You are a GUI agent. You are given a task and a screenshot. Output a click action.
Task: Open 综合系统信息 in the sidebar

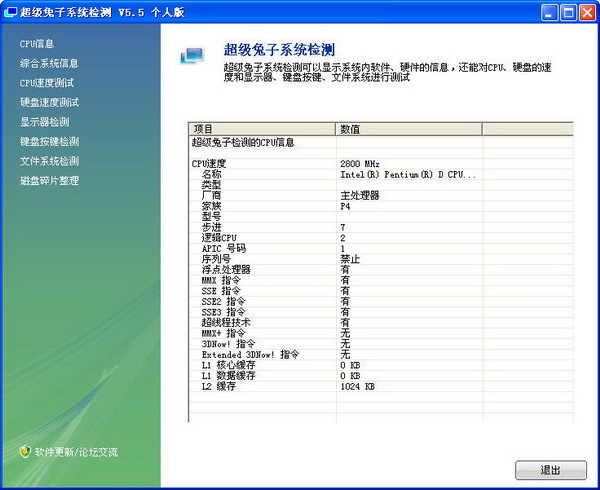tap(49, 63)
